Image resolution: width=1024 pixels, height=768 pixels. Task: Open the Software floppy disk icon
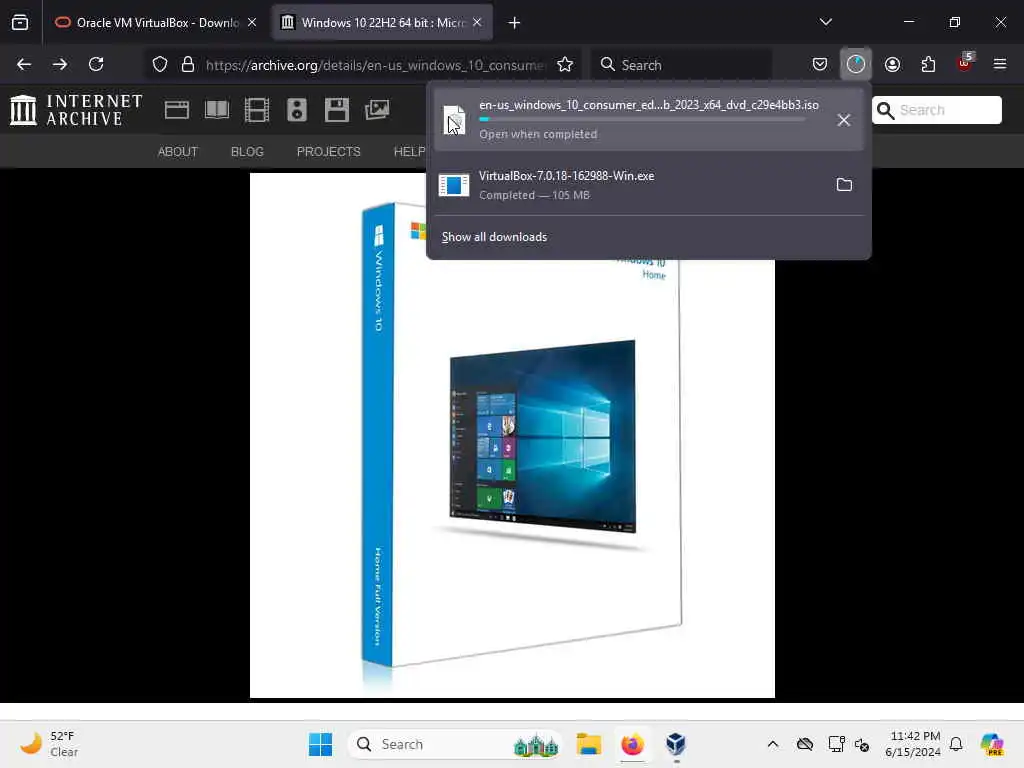click(337, 110)
